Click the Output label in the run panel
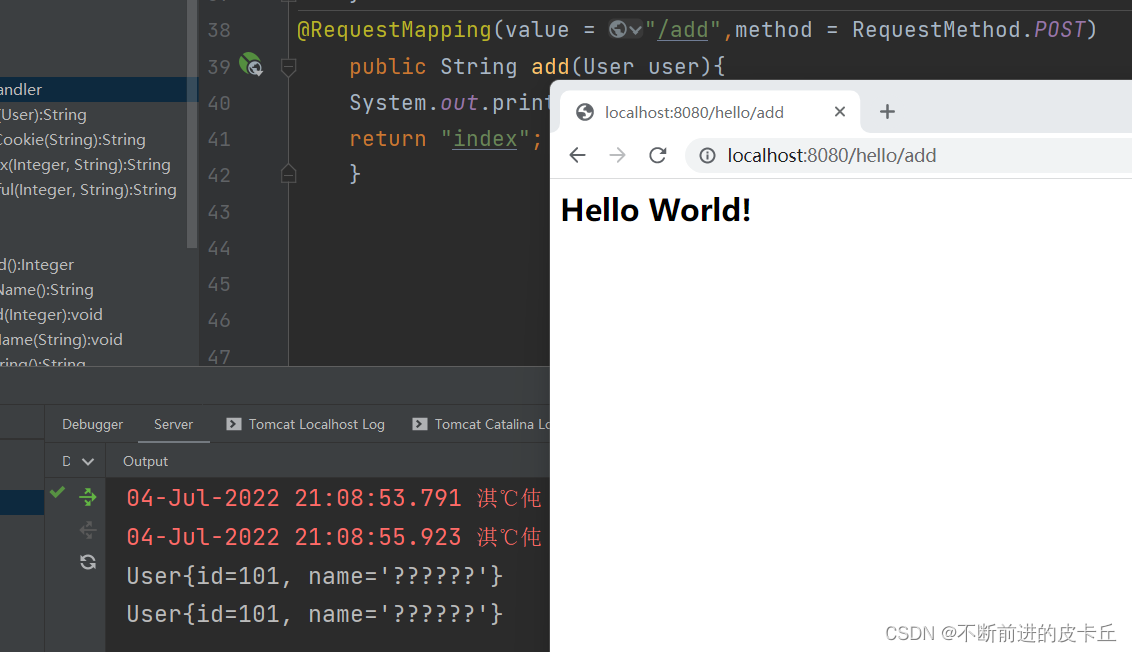 [x=145, y=461]
